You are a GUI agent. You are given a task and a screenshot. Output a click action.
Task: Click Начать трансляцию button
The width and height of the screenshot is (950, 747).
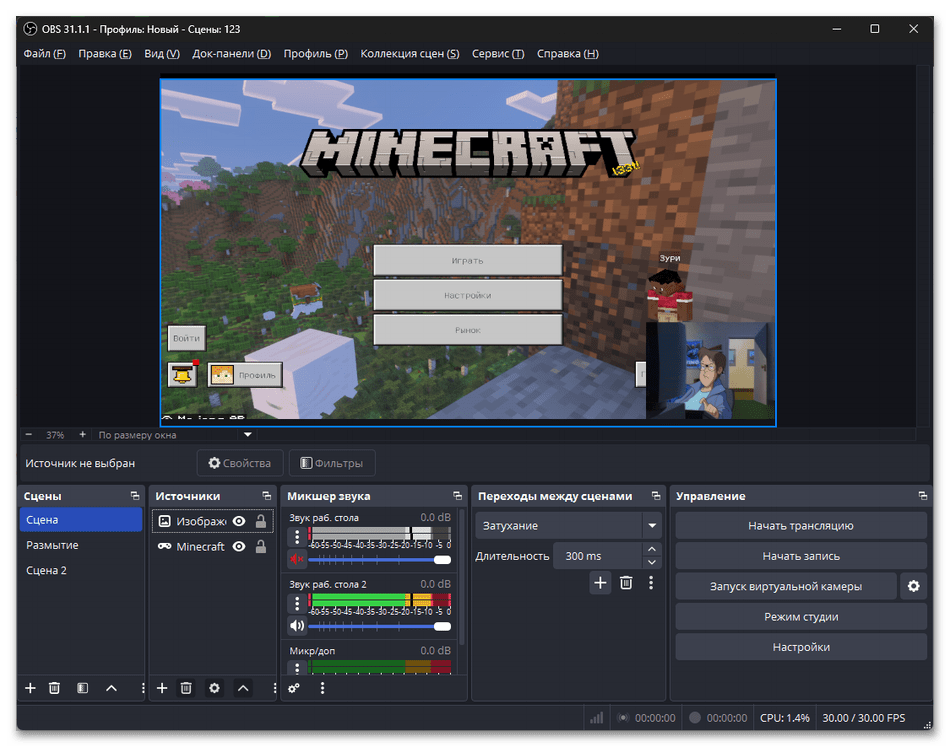(x=800, y=525)
